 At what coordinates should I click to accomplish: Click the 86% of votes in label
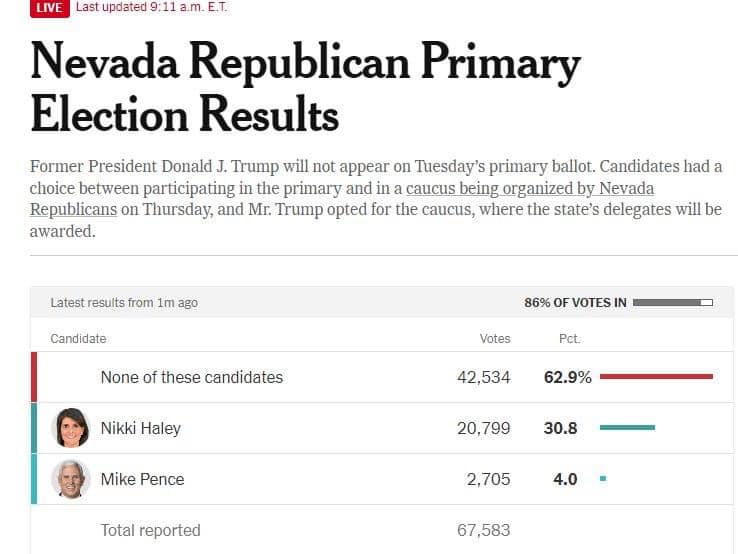[575, 303]
